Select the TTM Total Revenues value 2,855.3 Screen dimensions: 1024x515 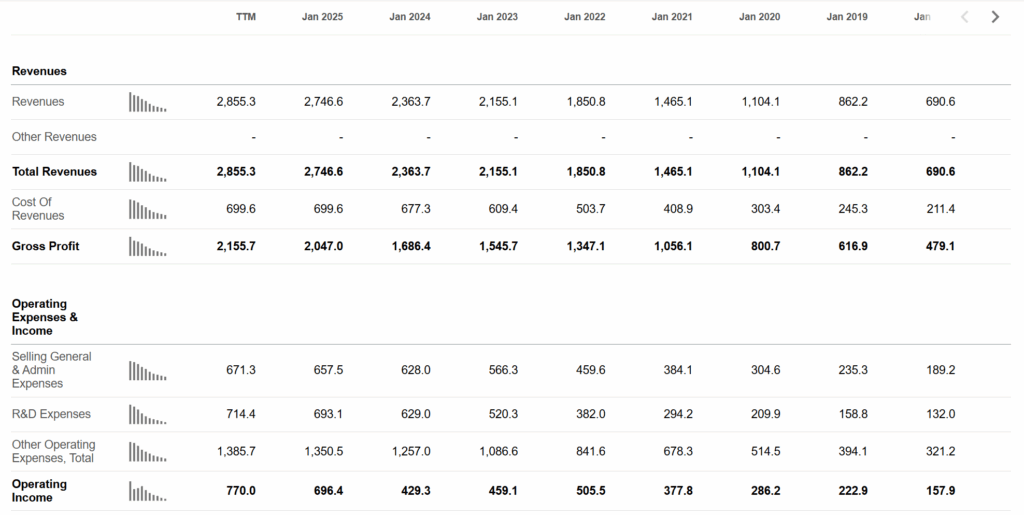point(236,172)
